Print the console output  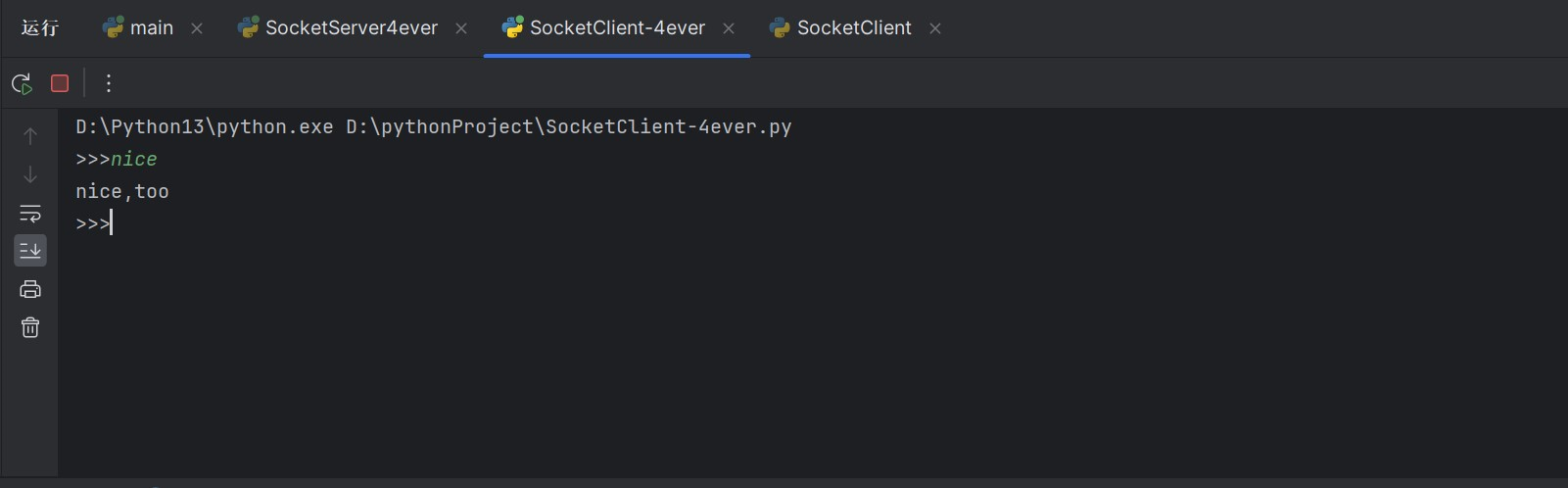point(30,289)
